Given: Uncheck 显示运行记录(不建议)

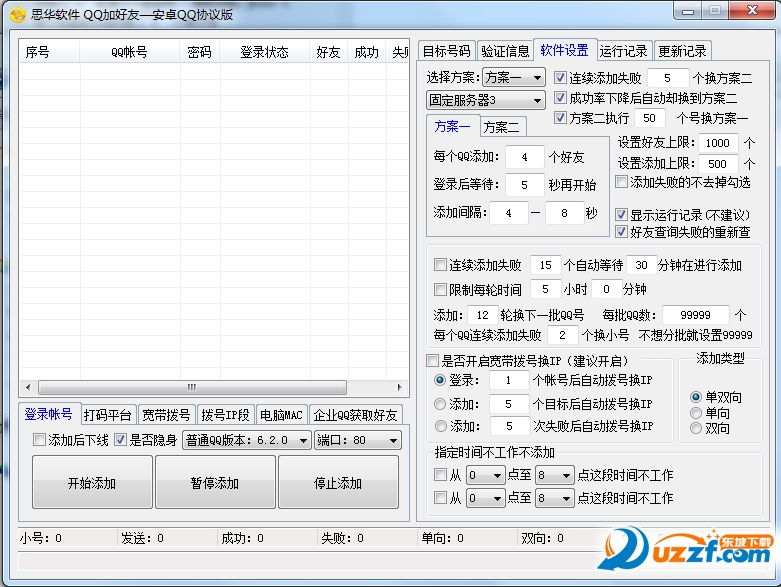Looking at the screenshot, I should (x=621, y=215).
